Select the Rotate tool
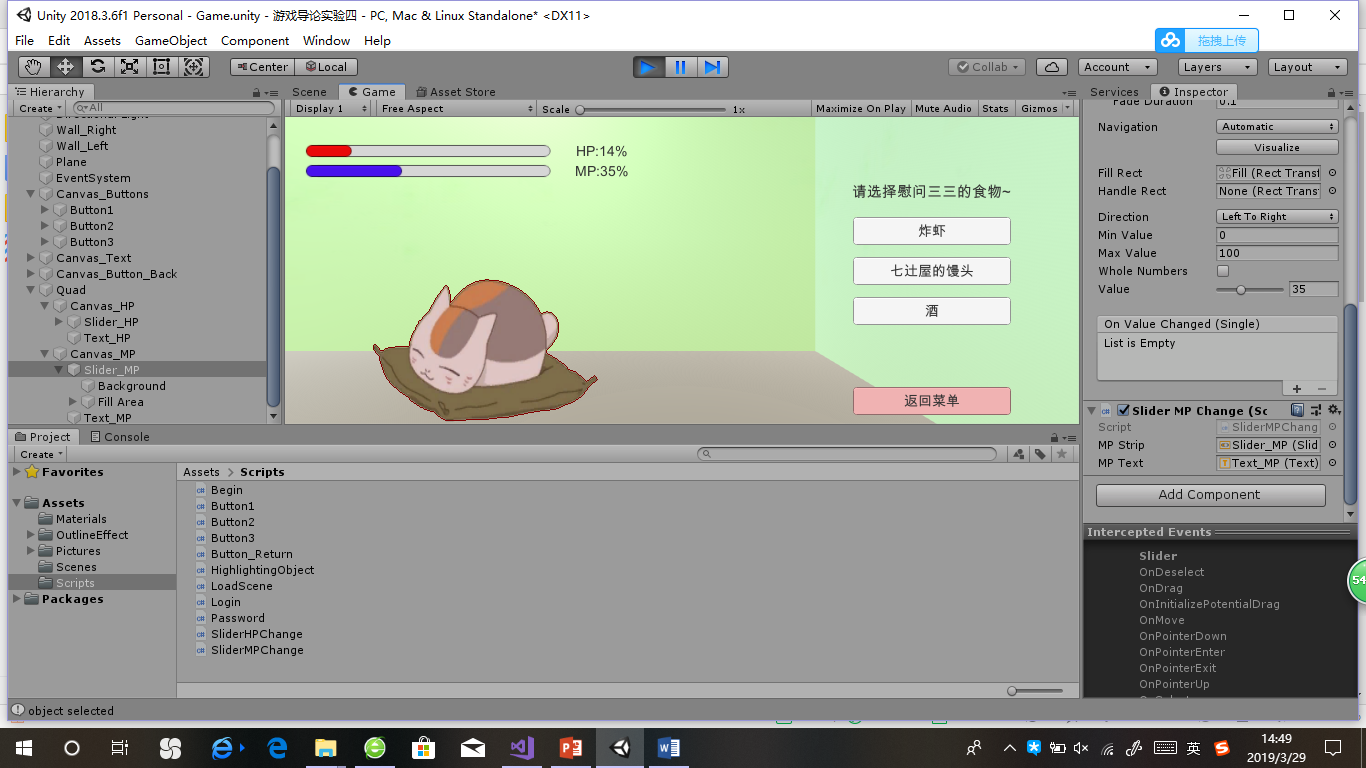 (96, 67)
